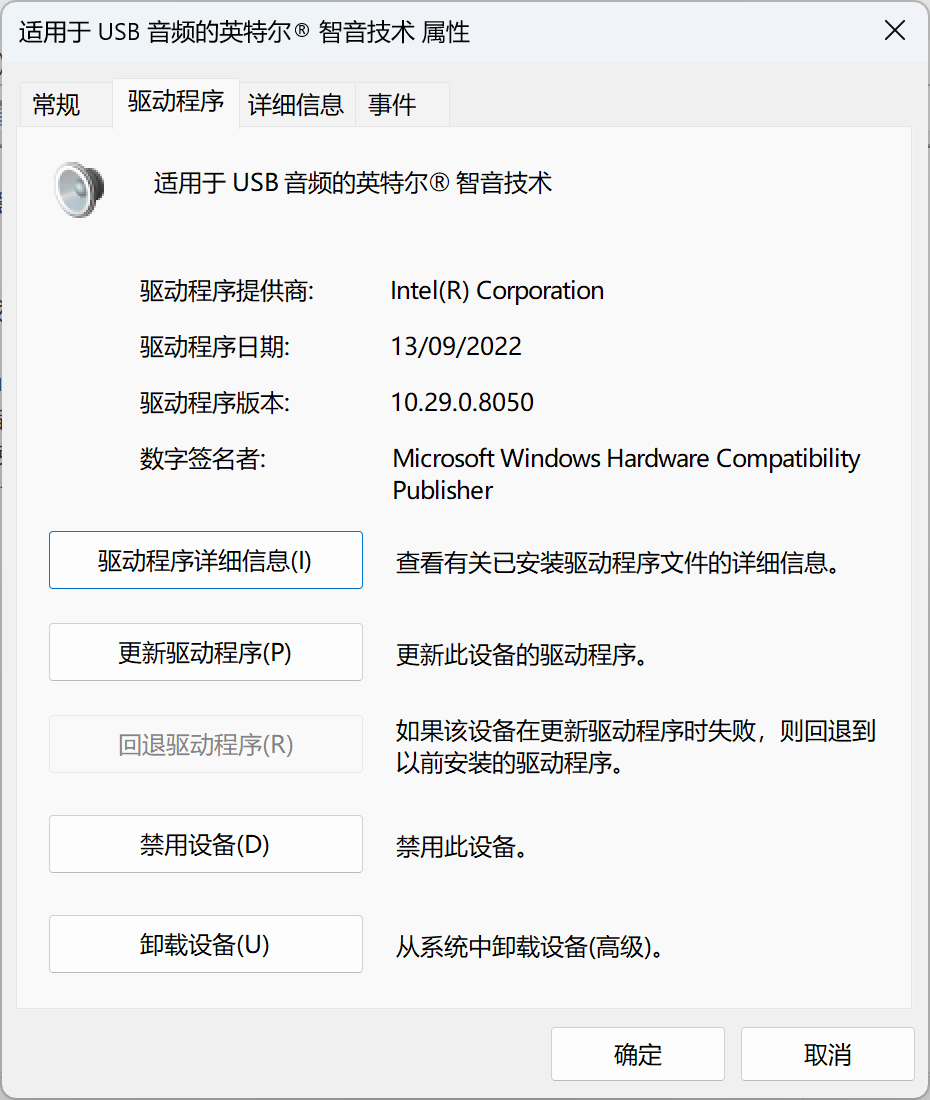Click the 从系统中卸载设备(高级) description text
The image size is (930, 1100).
point(530,946)
